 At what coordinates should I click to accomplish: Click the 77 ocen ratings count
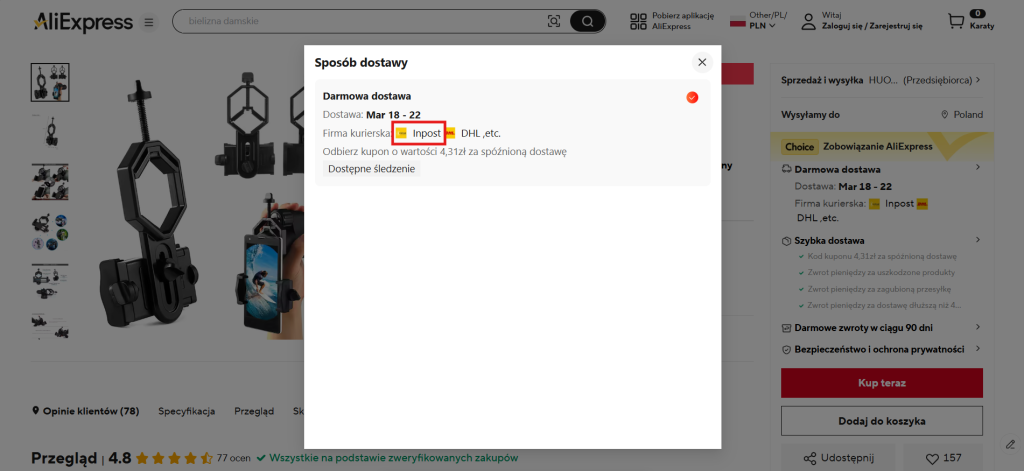coord(233,458)
